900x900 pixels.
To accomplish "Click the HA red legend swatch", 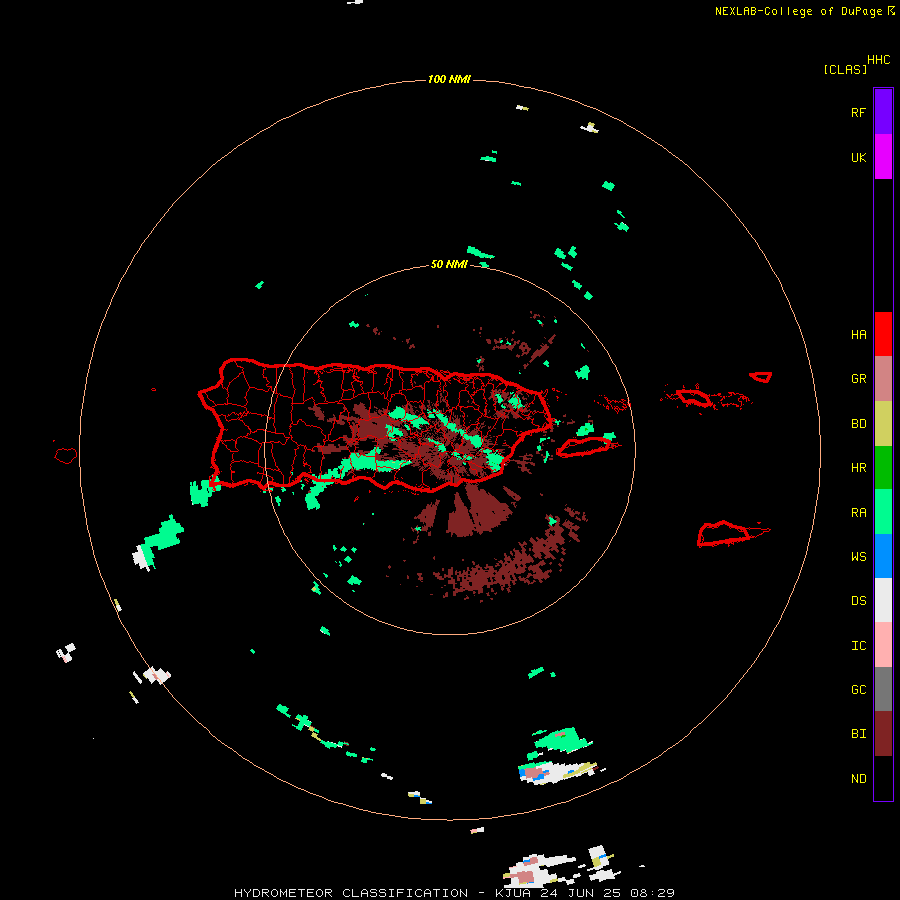I will pyautogui.click(x=883, y=334).
